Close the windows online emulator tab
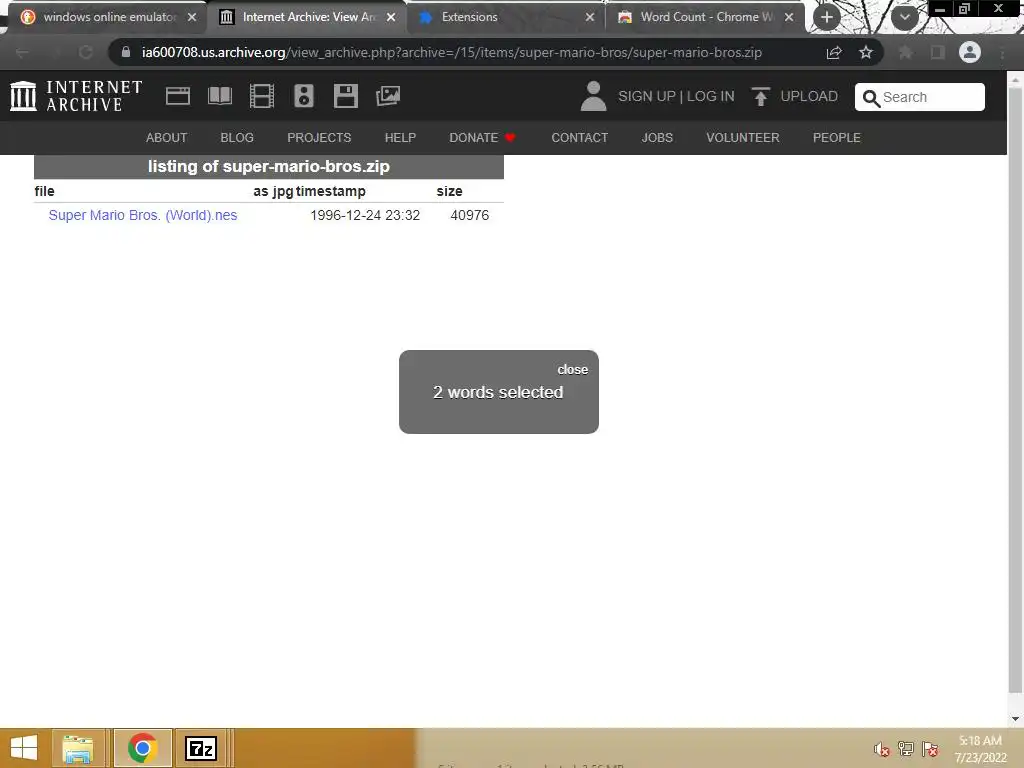1024x768 pixels. click(x=192, y=17)
